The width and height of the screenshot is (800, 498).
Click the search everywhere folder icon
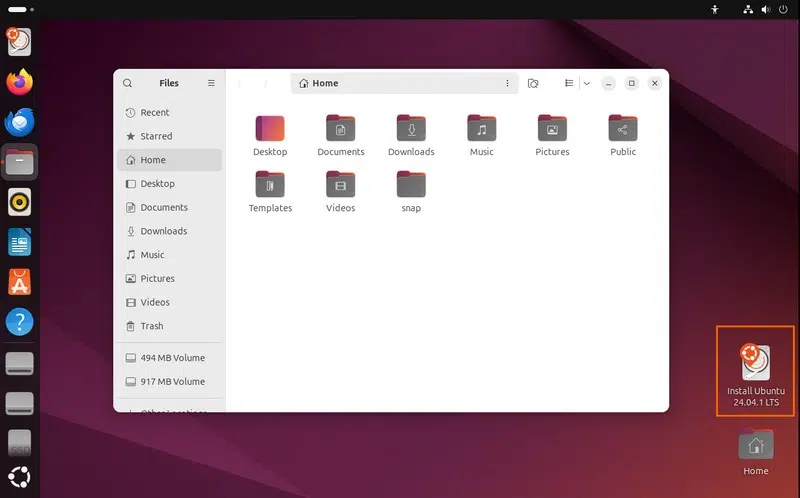(533, 83)
